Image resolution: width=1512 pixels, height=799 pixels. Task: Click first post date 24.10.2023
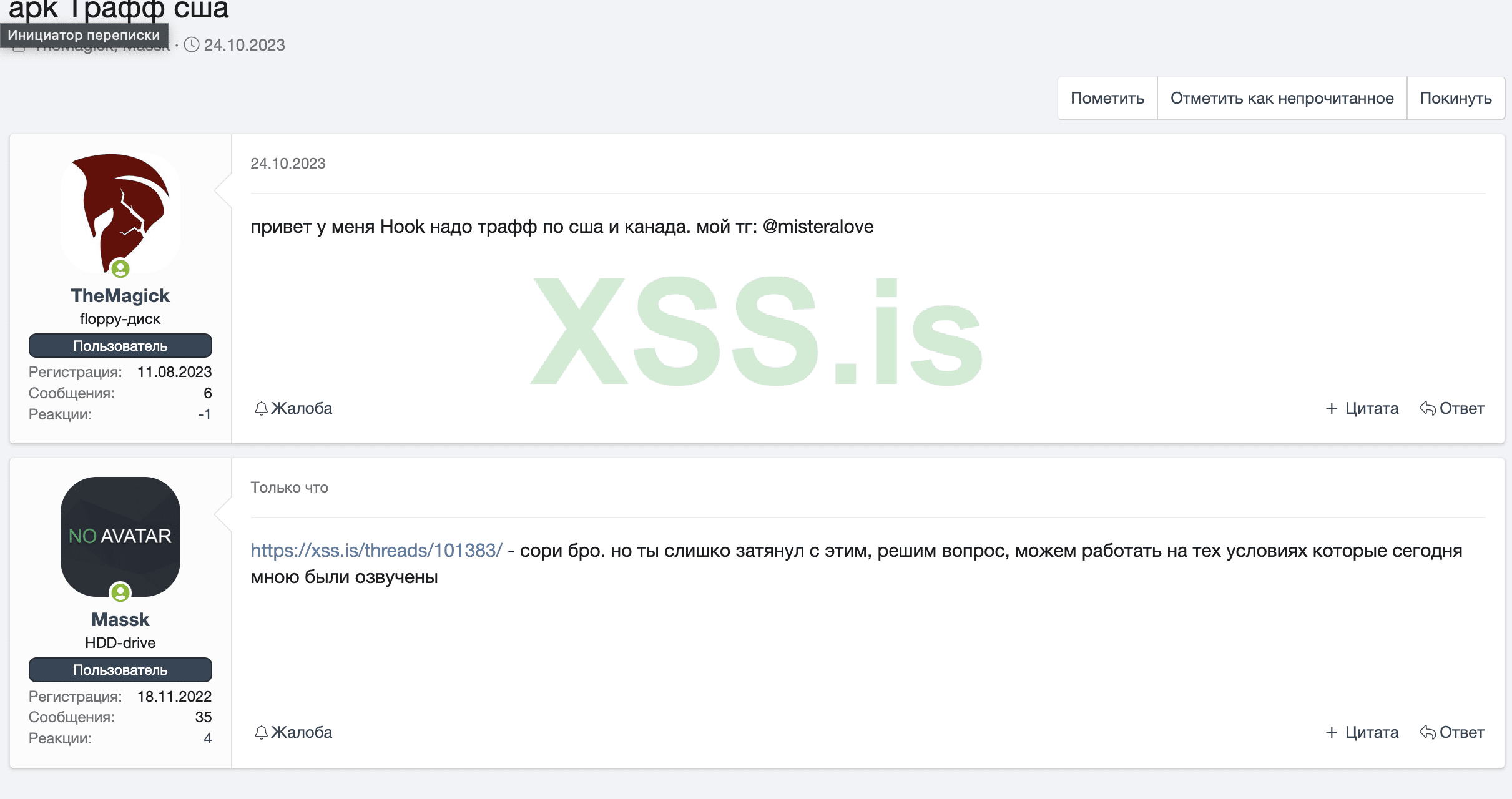(x=288, y=164)
